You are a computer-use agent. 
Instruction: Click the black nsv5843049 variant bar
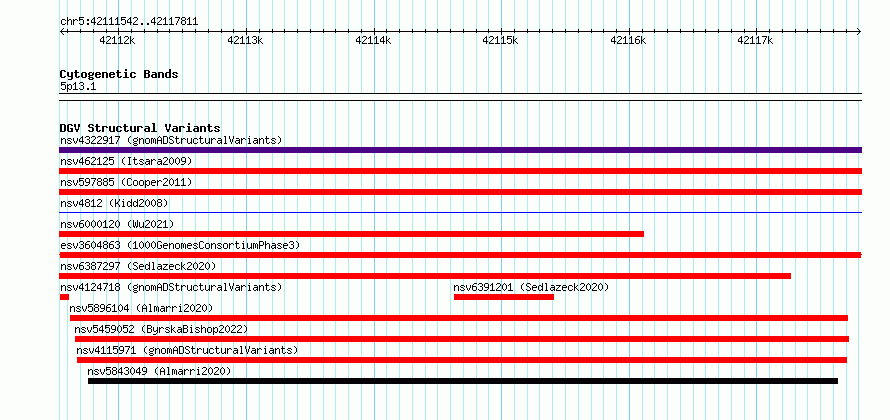463,381
